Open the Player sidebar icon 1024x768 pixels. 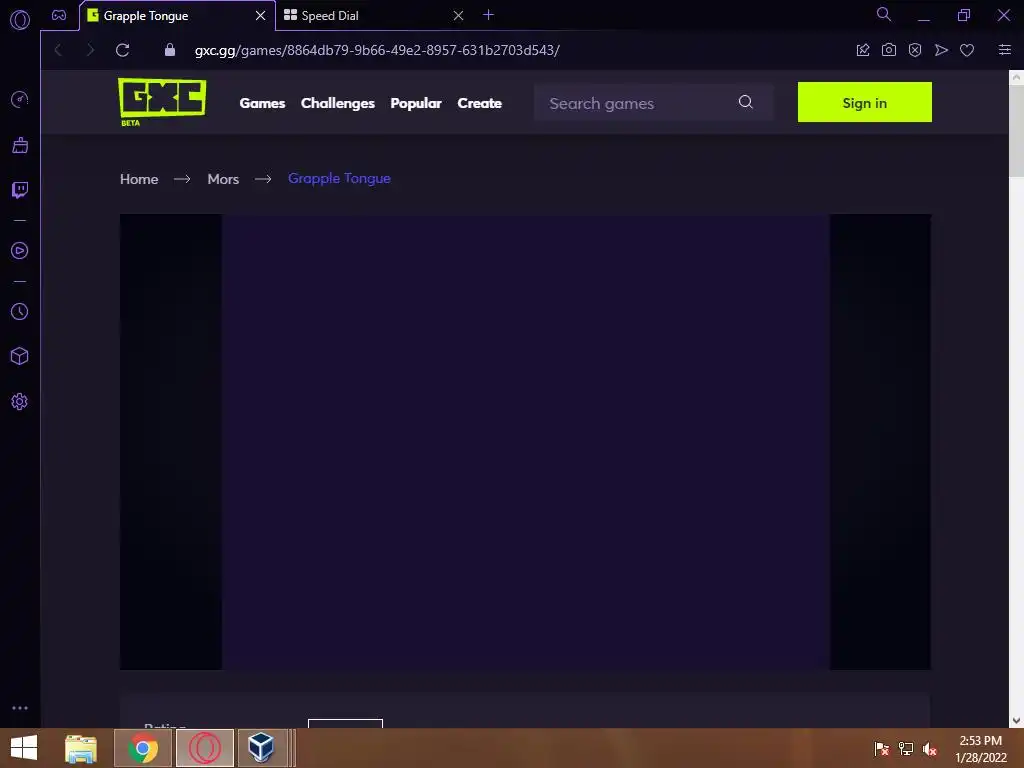(x=20, y=251)
